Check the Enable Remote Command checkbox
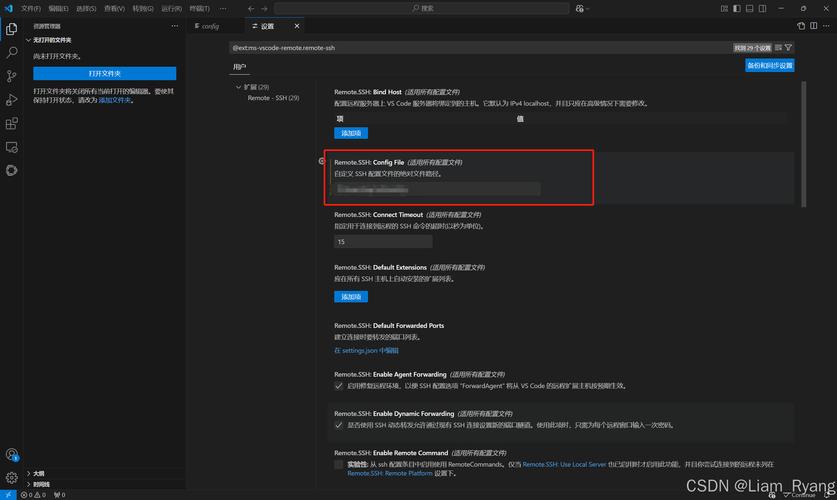 pyautogui.click(x=339, y=464)
